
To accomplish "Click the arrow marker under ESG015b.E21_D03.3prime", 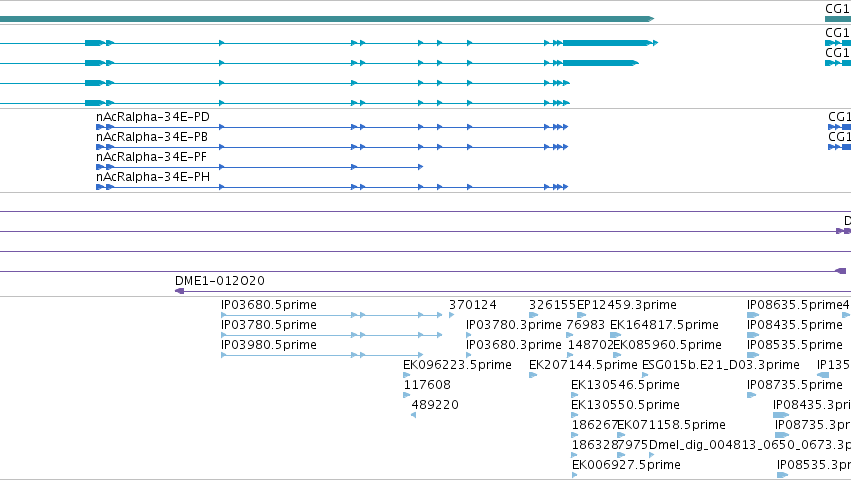I will 645,375.
